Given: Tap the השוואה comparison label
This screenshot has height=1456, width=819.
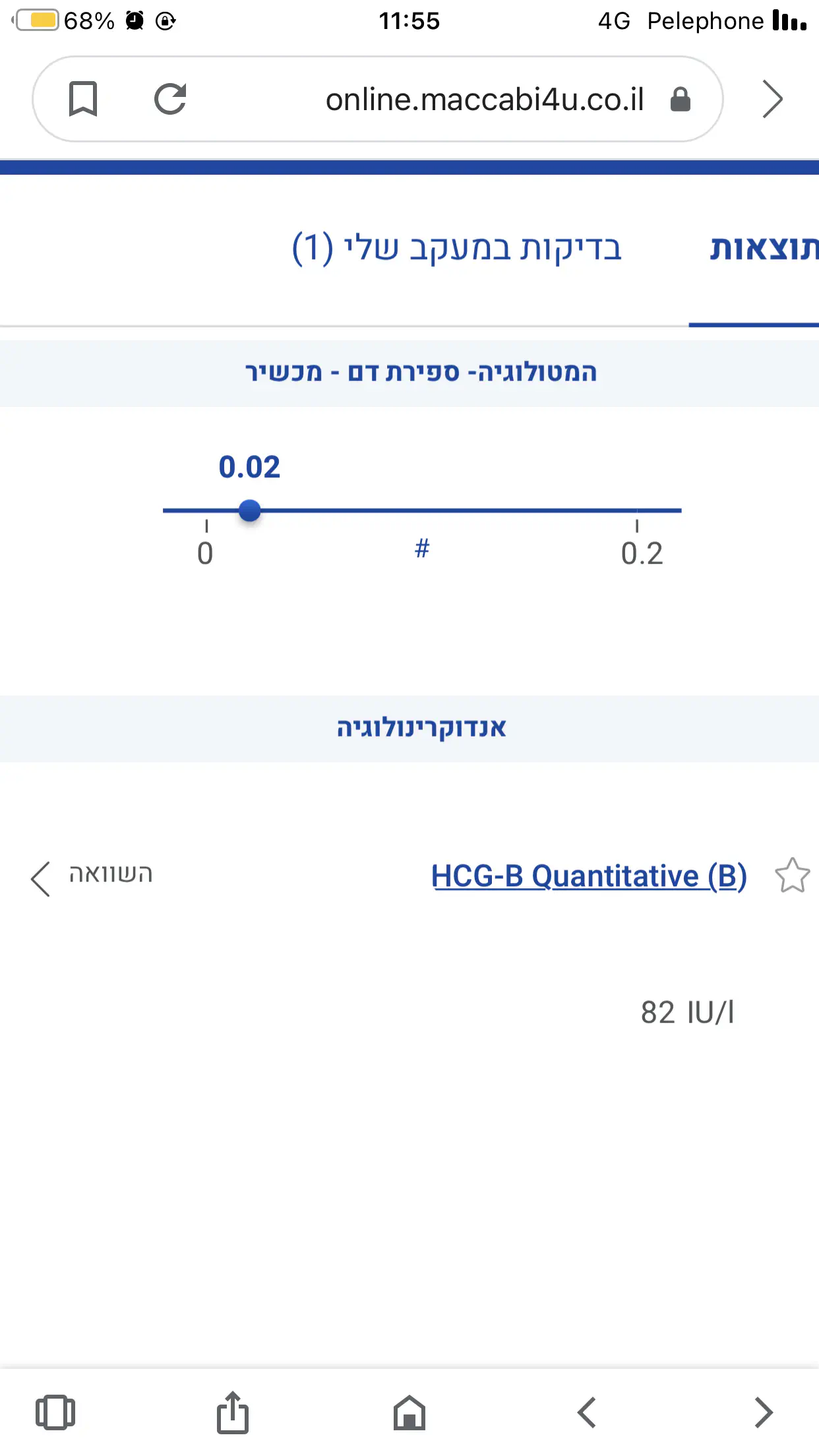Looking at the screenshot, I should 111,874.
